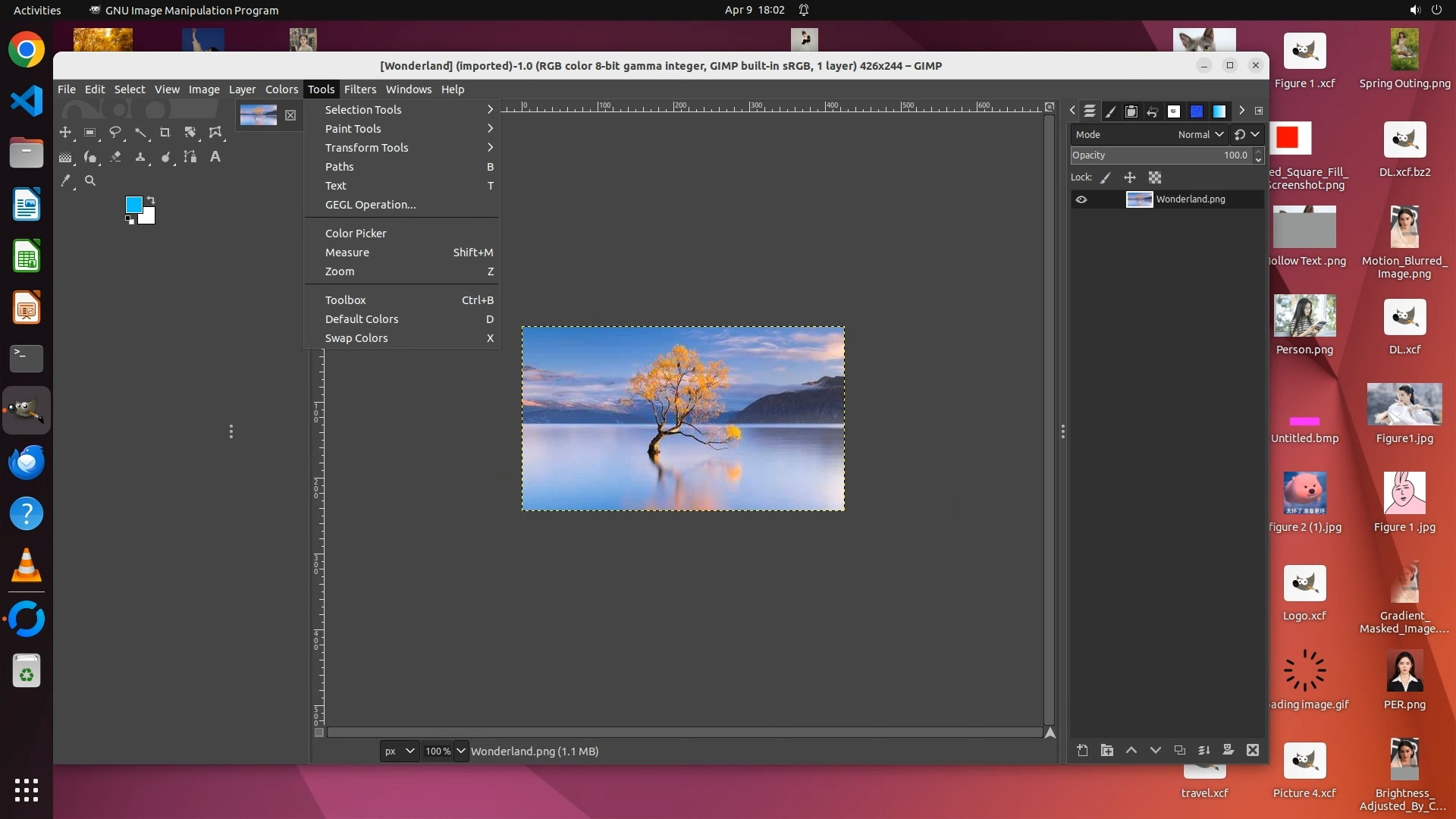Click Swap Colors menu entry
This screenshot has width=1456, height=819.
coord(356,338)
